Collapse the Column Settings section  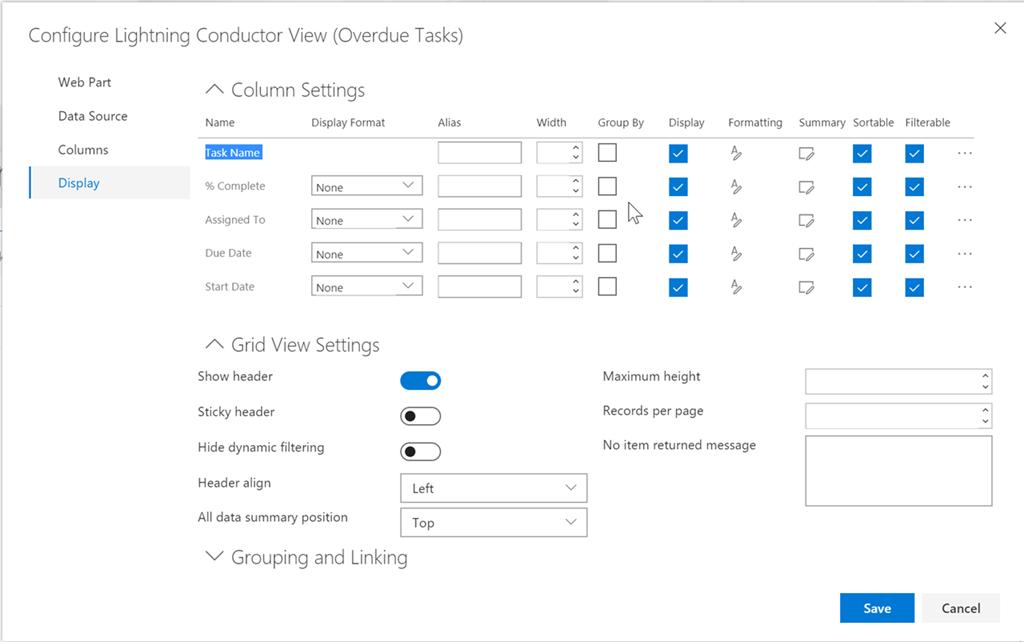point(214,89)
